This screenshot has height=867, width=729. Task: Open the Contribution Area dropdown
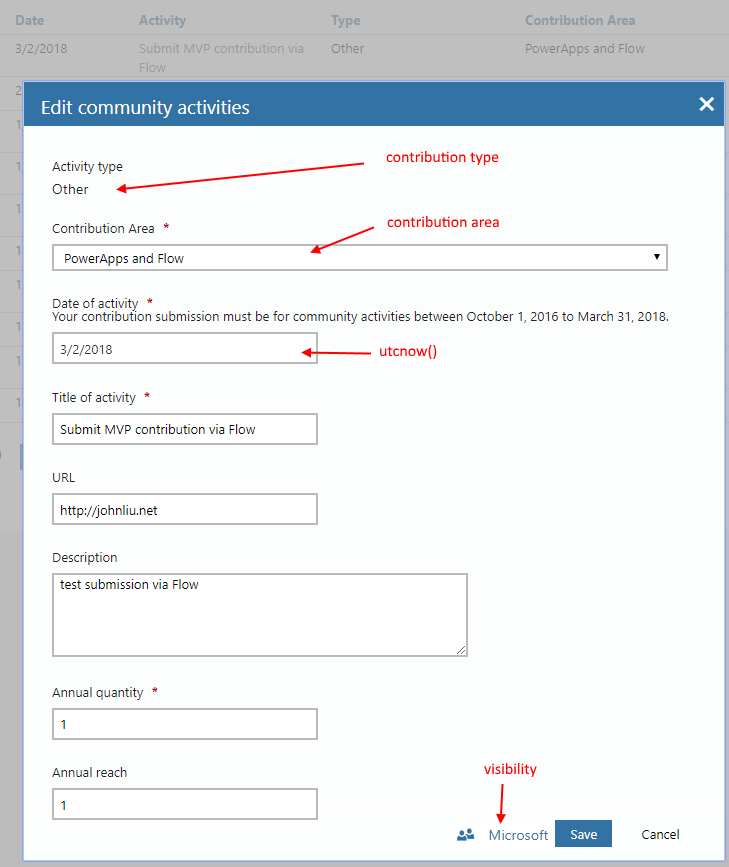point(359,258)
